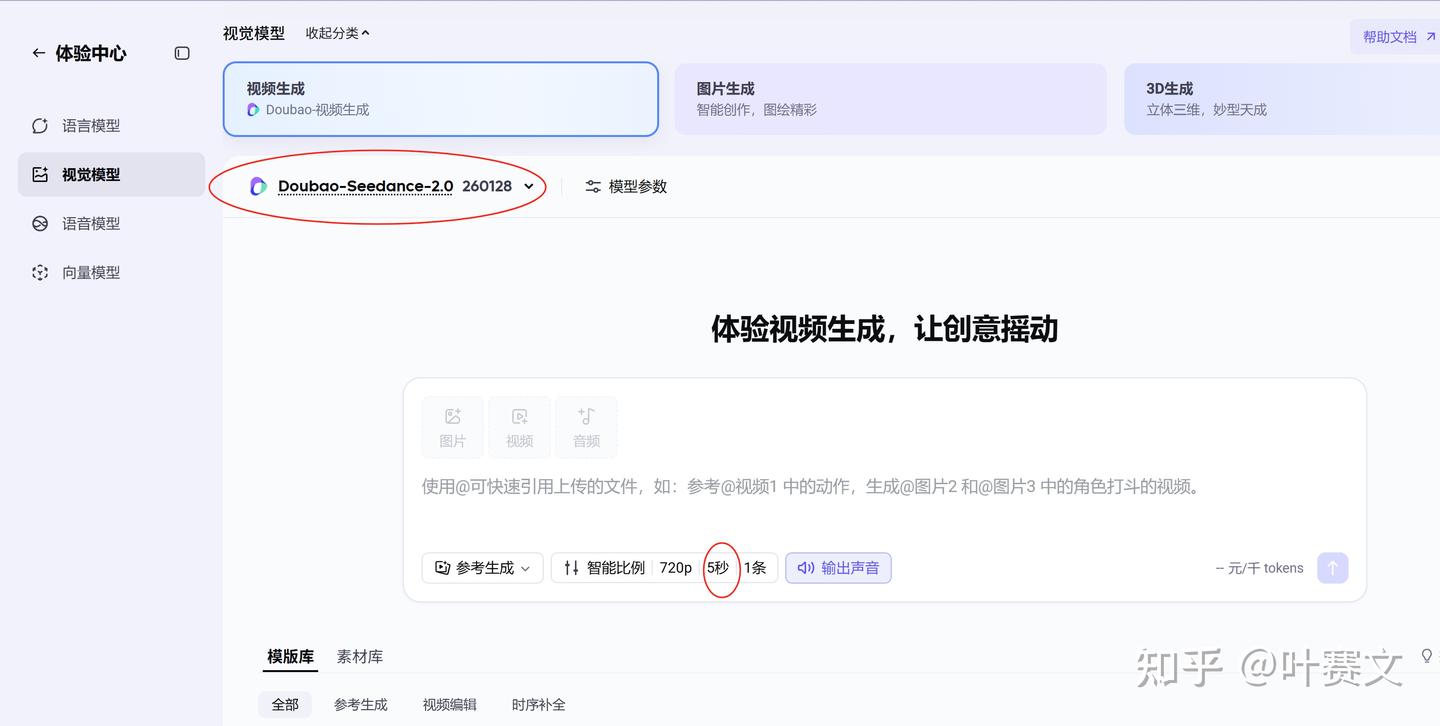1440x726 pixels.
Task: Filter templates by 视频编辑
Action: pyautogui.click(x=449, y=705)
